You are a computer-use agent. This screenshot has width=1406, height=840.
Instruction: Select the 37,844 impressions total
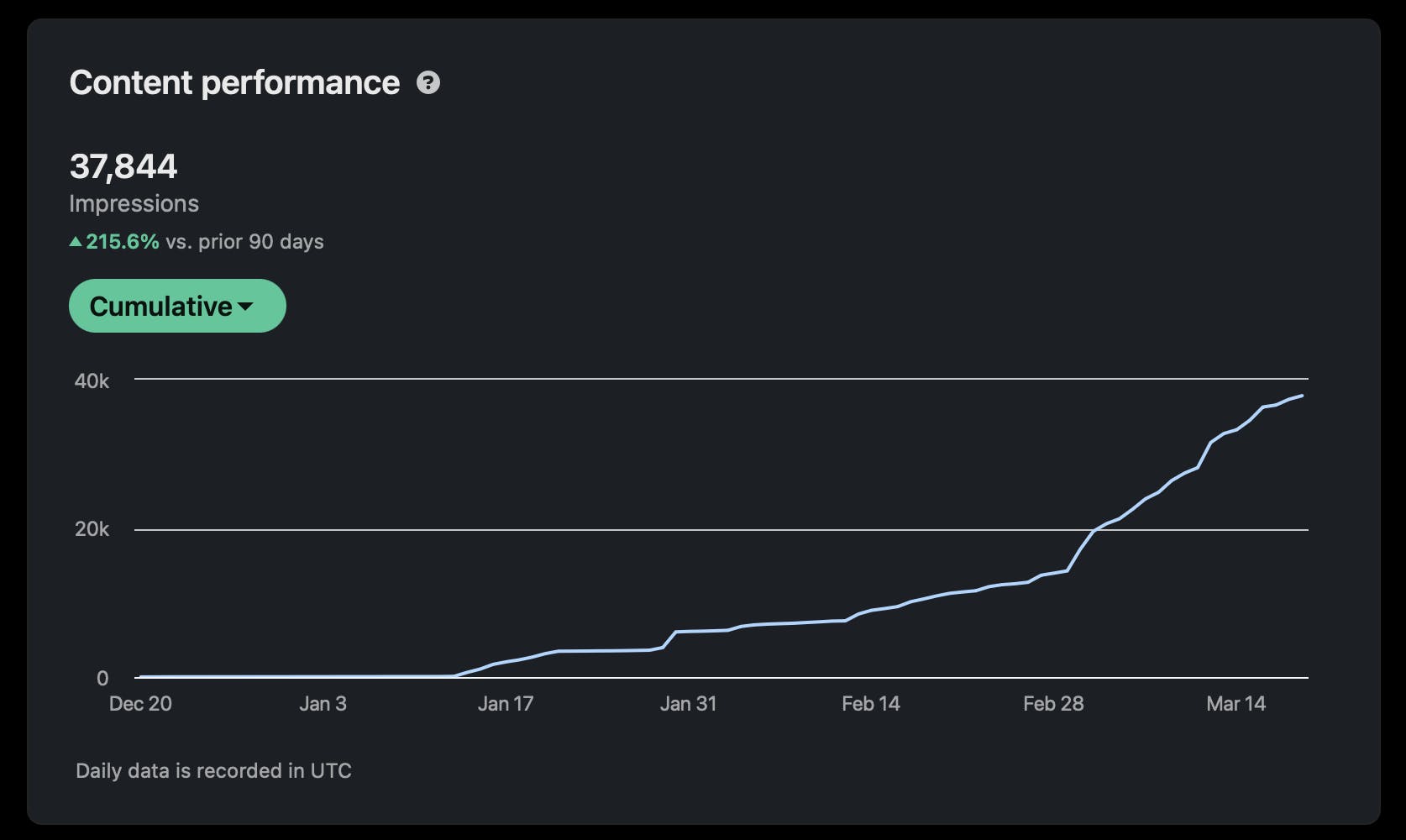pyautogui.click(x=123, y=166)
